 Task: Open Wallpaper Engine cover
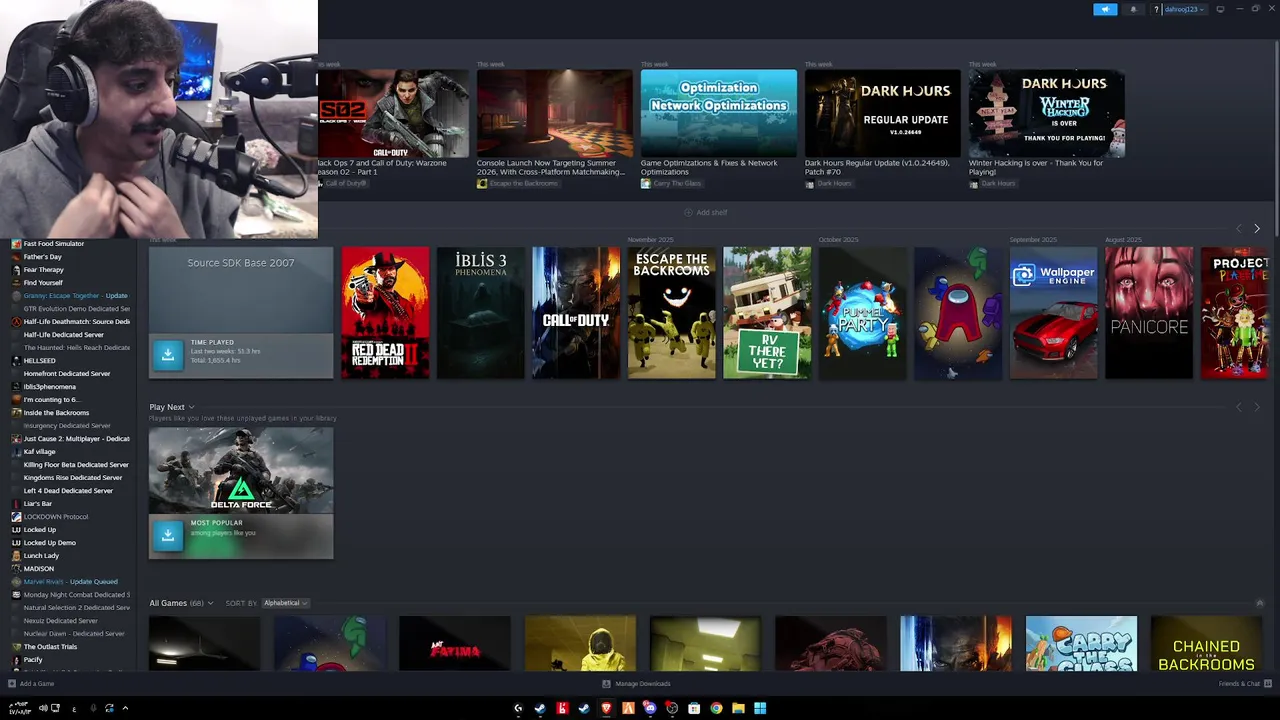point(1053,313)
